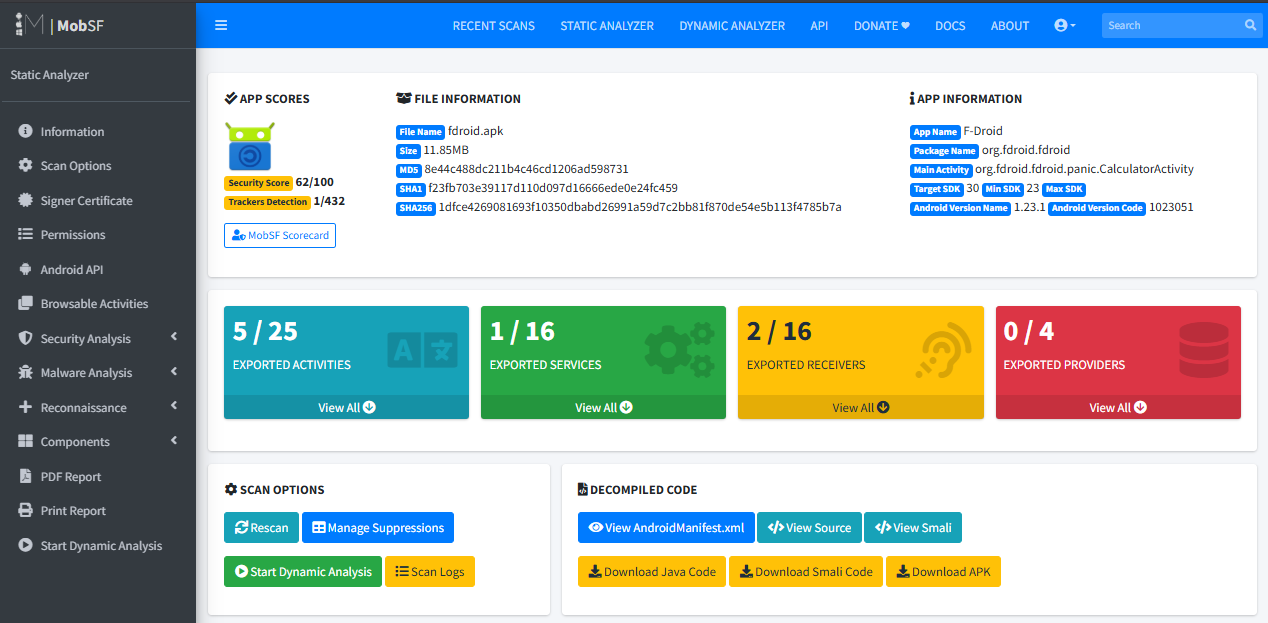Open Browsable Activities in sidebar
This screenshot has width=1268, height=623.
coord(94,303)
